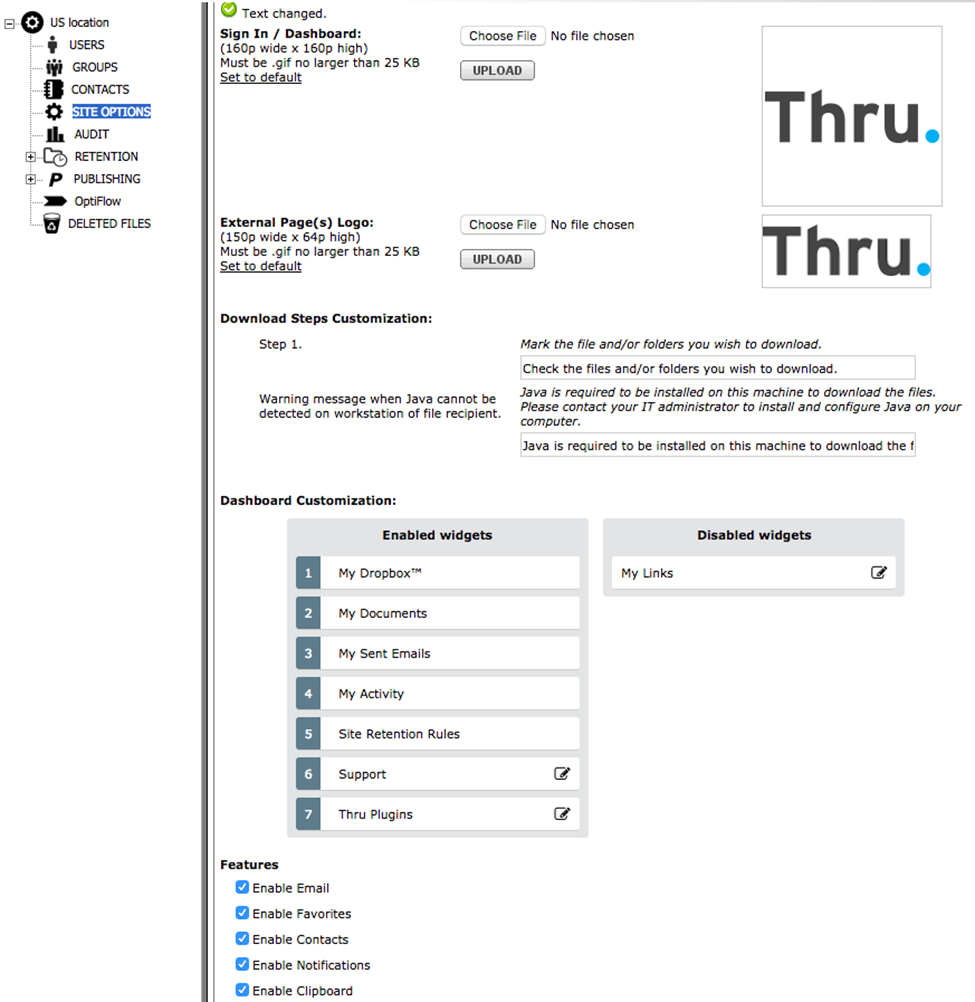The width and height of the screenshot is (975, 1002).
Task: Expand the Retention tree node
Action: pyautogui.click(x=31, y=157)
